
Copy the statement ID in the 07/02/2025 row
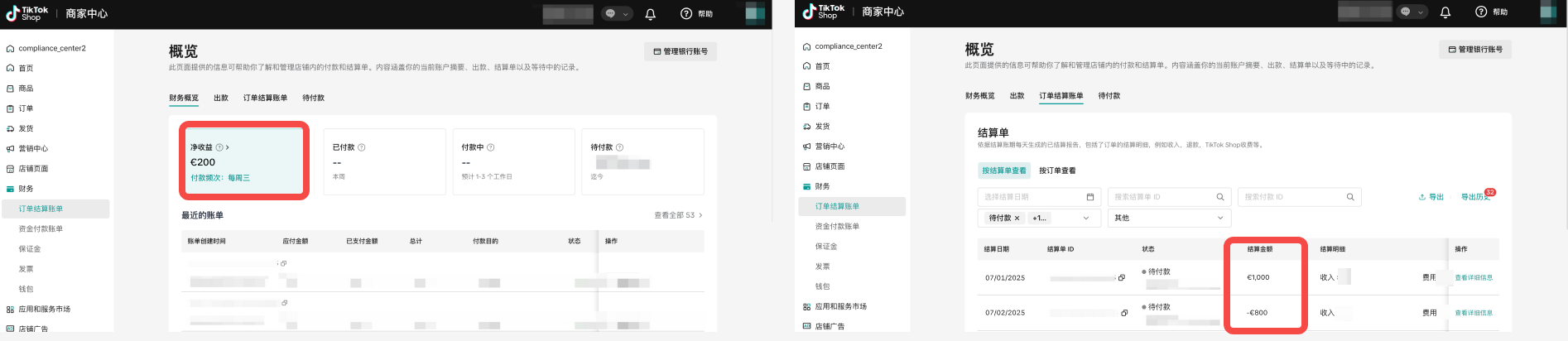point(1124,313)
